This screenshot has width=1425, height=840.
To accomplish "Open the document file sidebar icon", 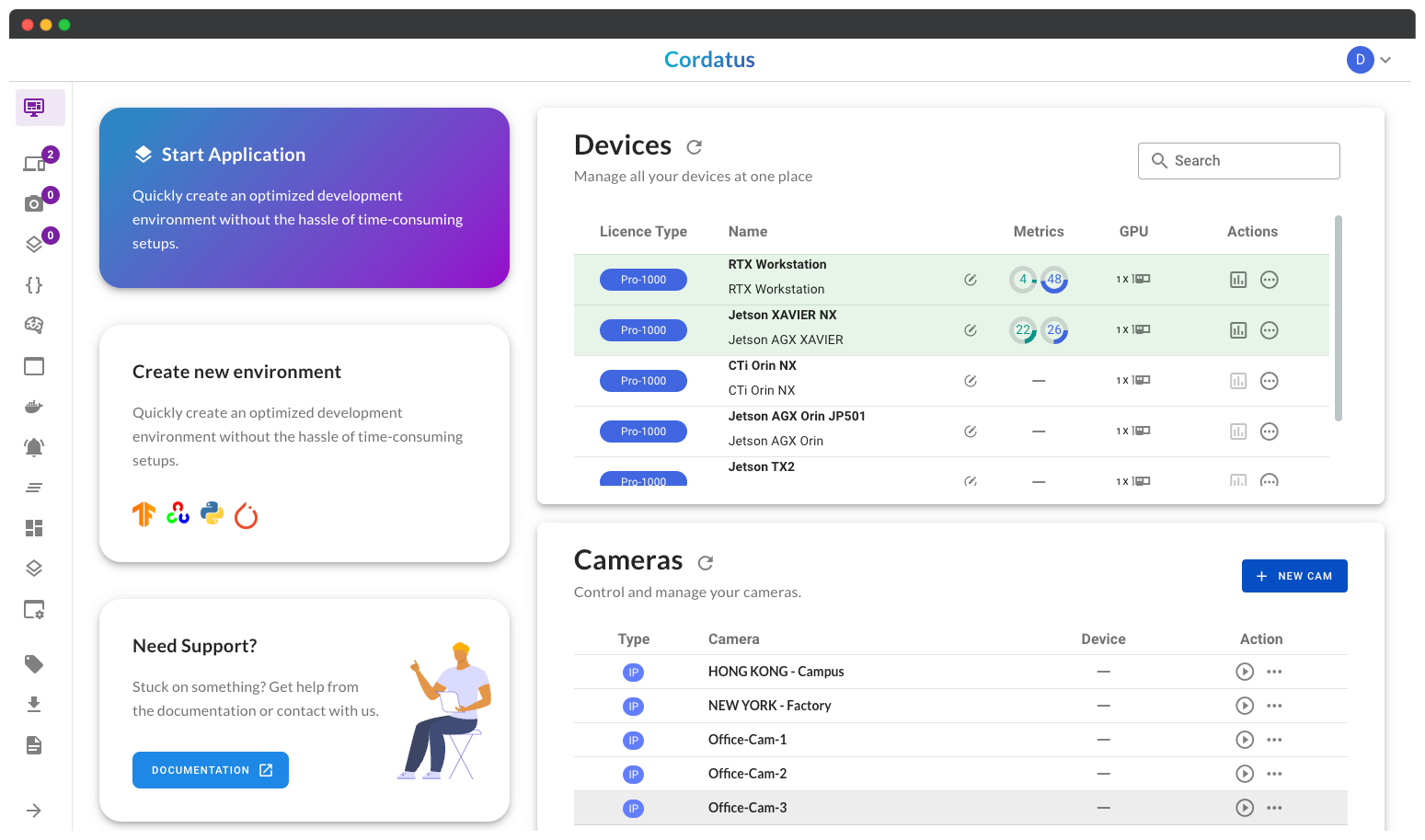I will click(x=34, y=745).
